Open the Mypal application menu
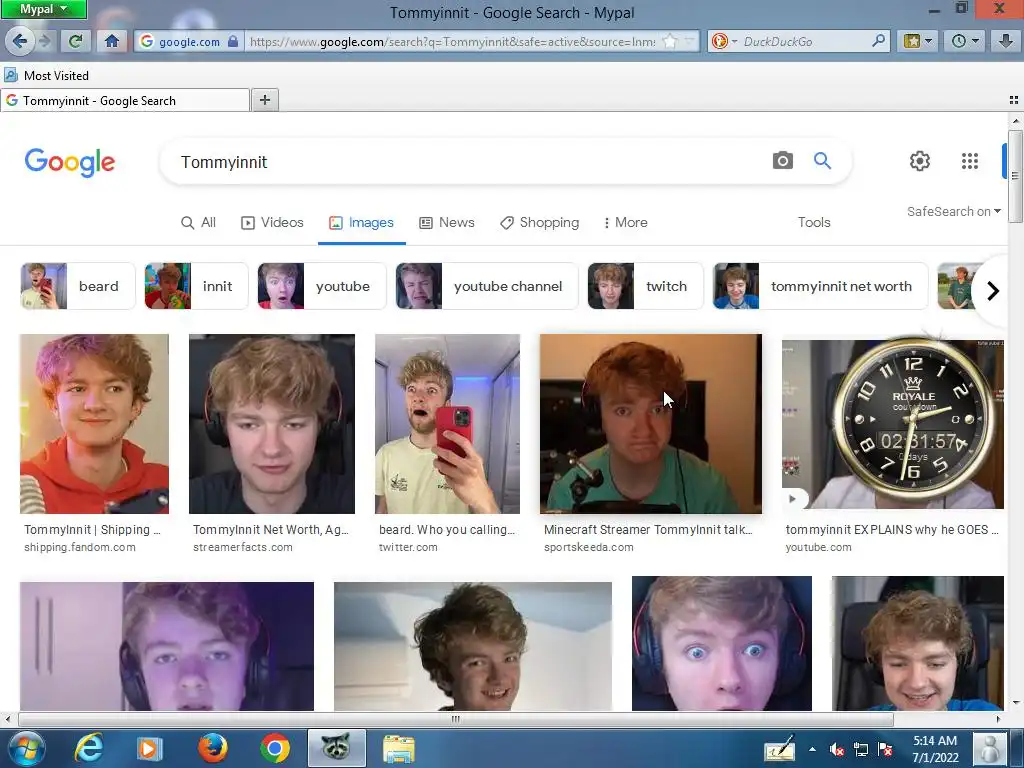The image size is (1024, 768). coord(43,9)
